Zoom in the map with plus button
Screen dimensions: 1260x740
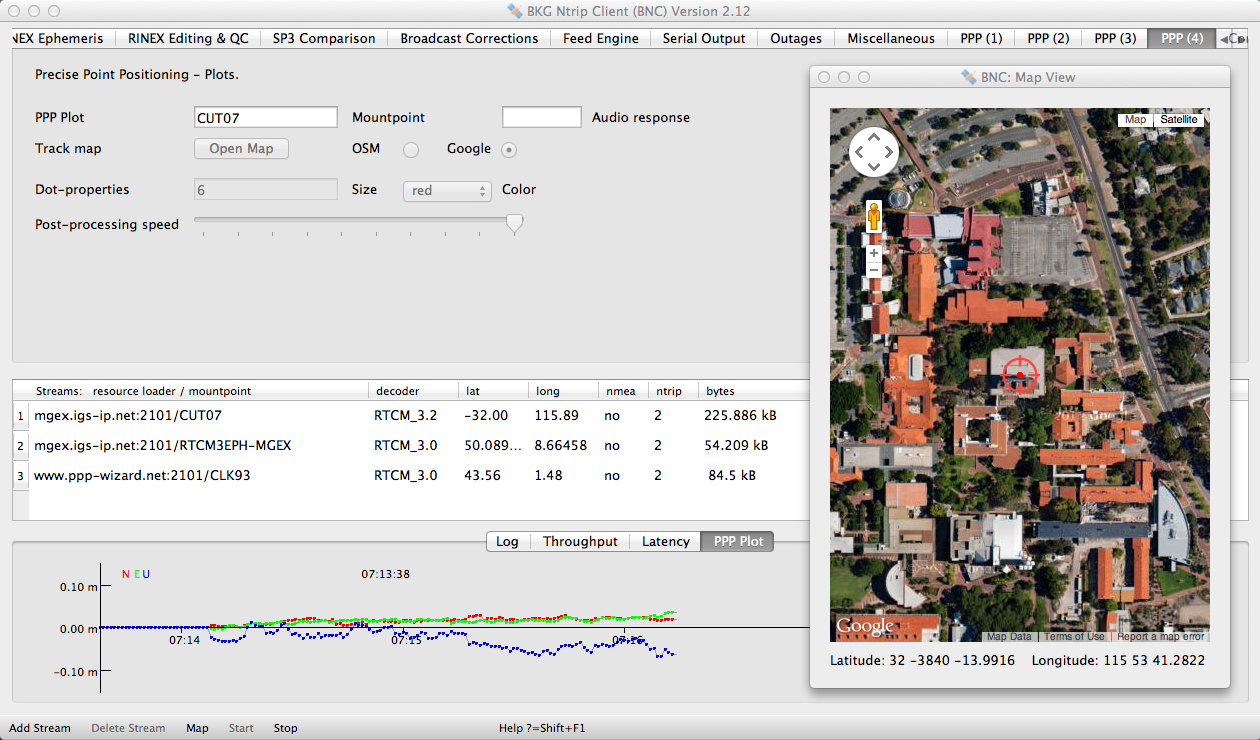point(874,254)
